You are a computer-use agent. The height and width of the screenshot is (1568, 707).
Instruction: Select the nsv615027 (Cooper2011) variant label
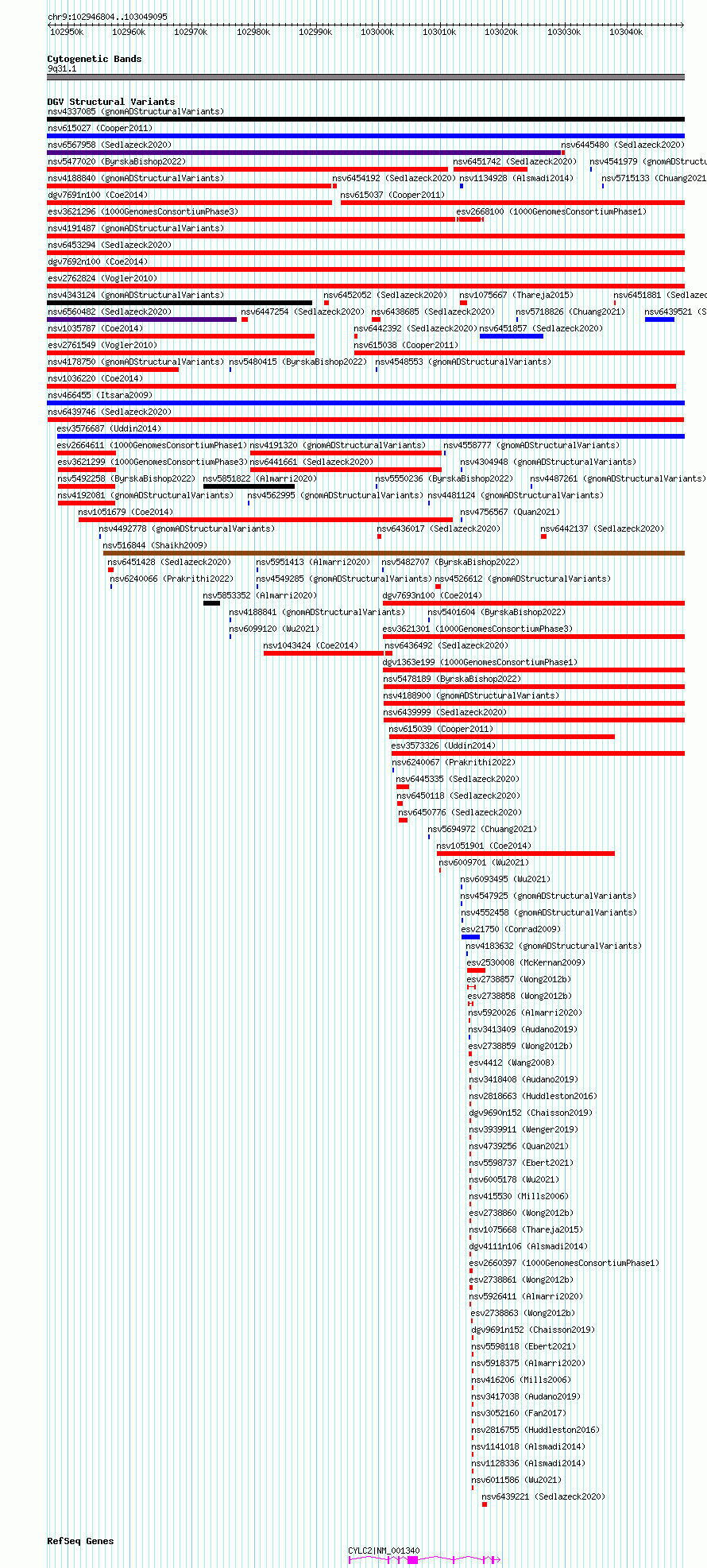[100, 128]
